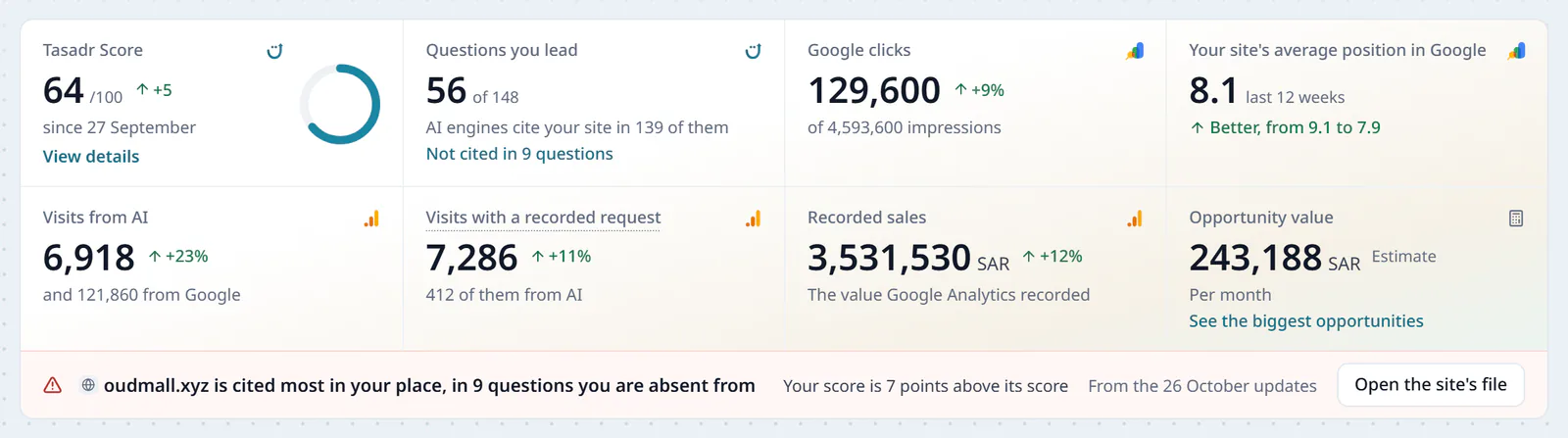Click 'last 12 weeks' text
This screenshot has width=1568, height=438.
(1295, 97)
